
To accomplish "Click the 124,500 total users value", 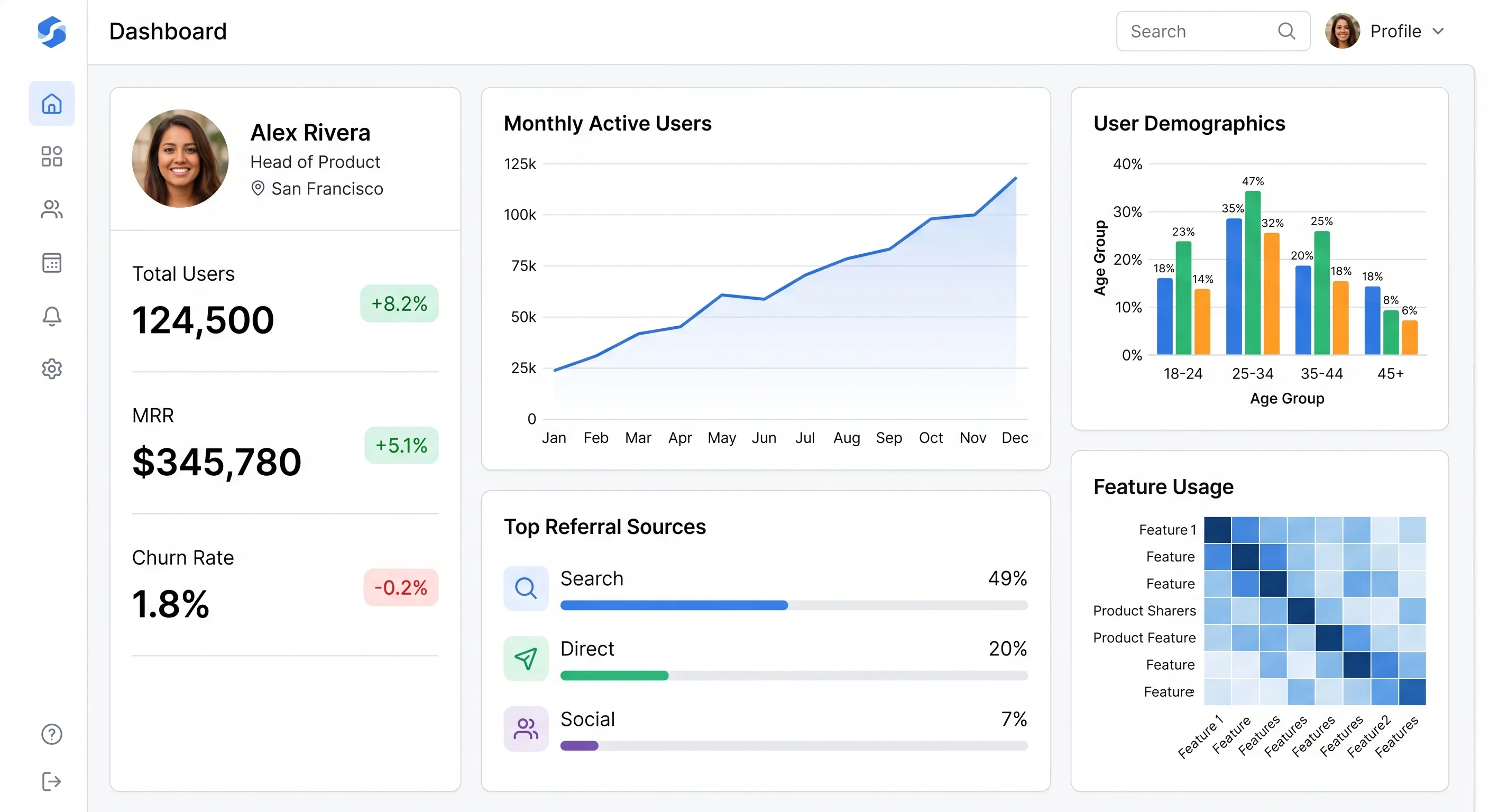I will [203, 320].
